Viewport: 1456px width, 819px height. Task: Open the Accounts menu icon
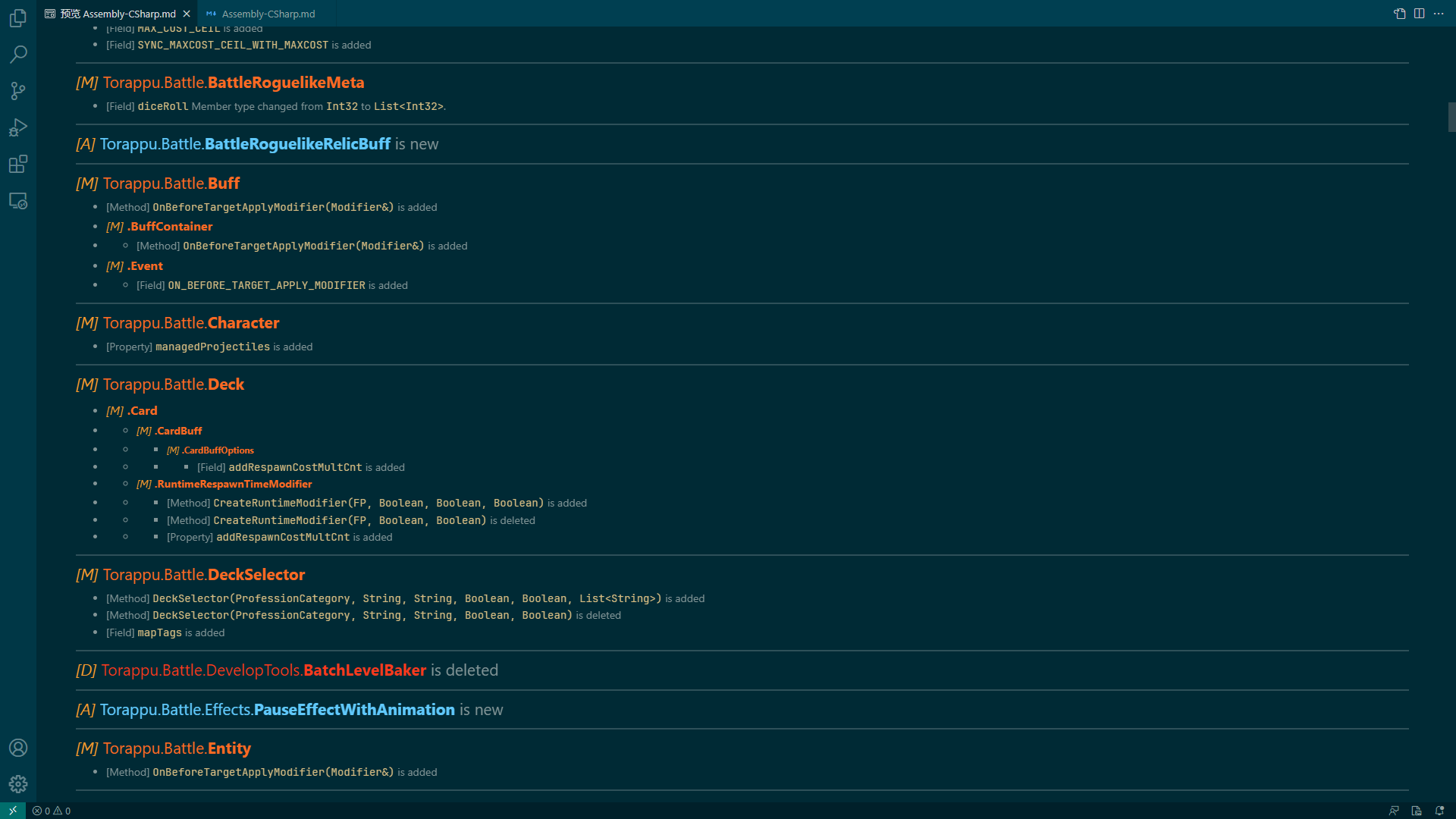click(18, 748)
